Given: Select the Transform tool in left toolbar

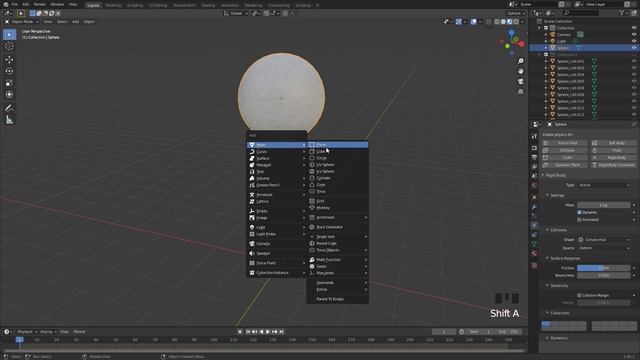Looking at the screenshot, I should coord(9,95).
